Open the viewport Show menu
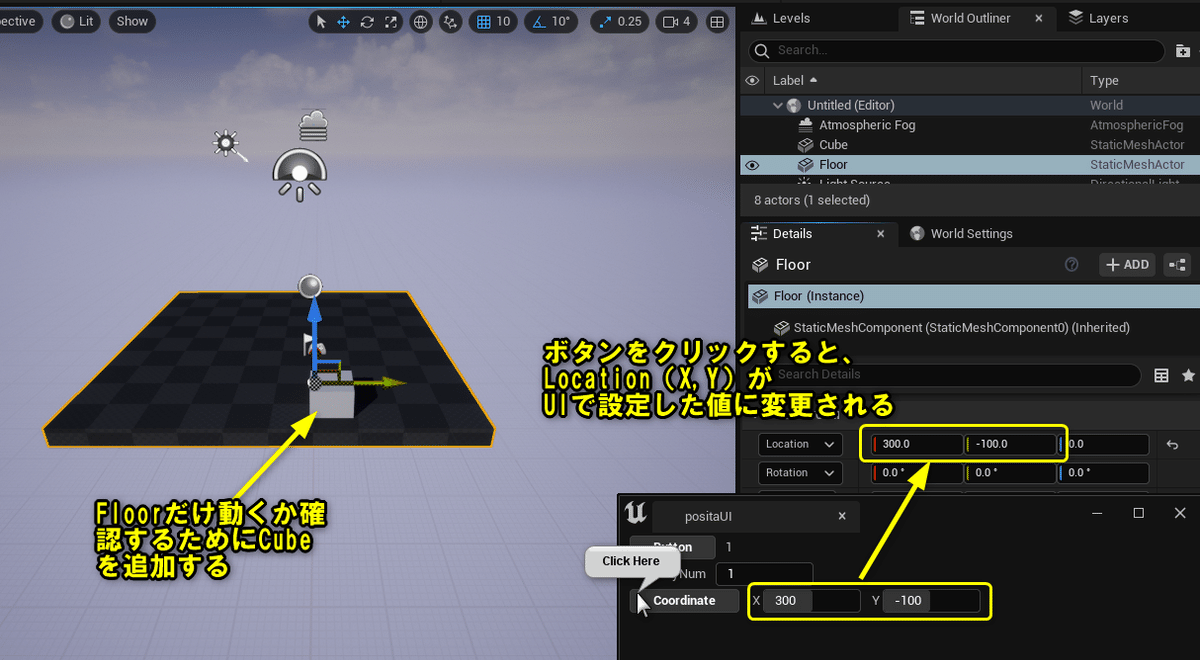Screen dimensions: 1200x660 point(132,21)
